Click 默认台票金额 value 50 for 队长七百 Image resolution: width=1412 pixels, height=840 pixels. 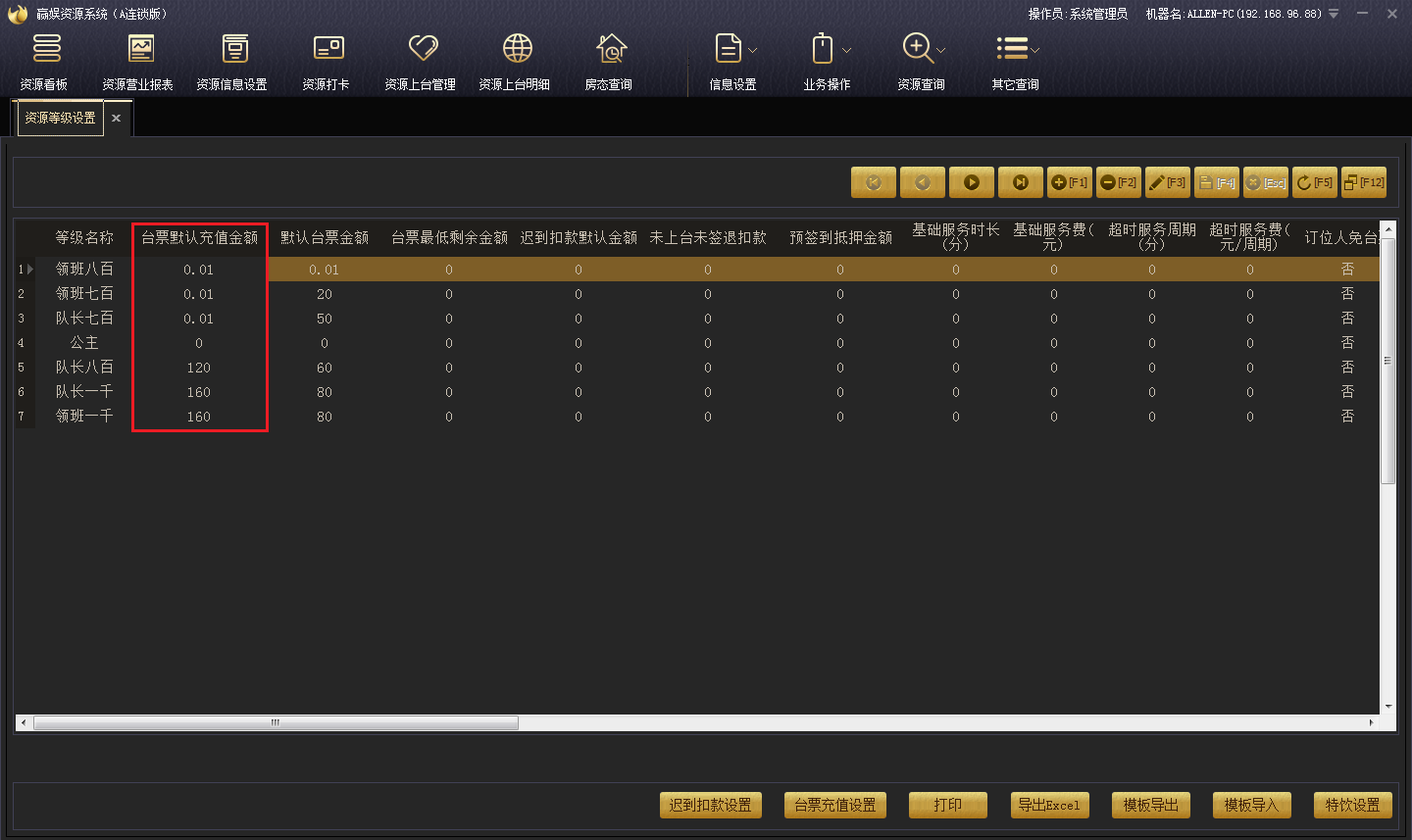tap(325, 319)
